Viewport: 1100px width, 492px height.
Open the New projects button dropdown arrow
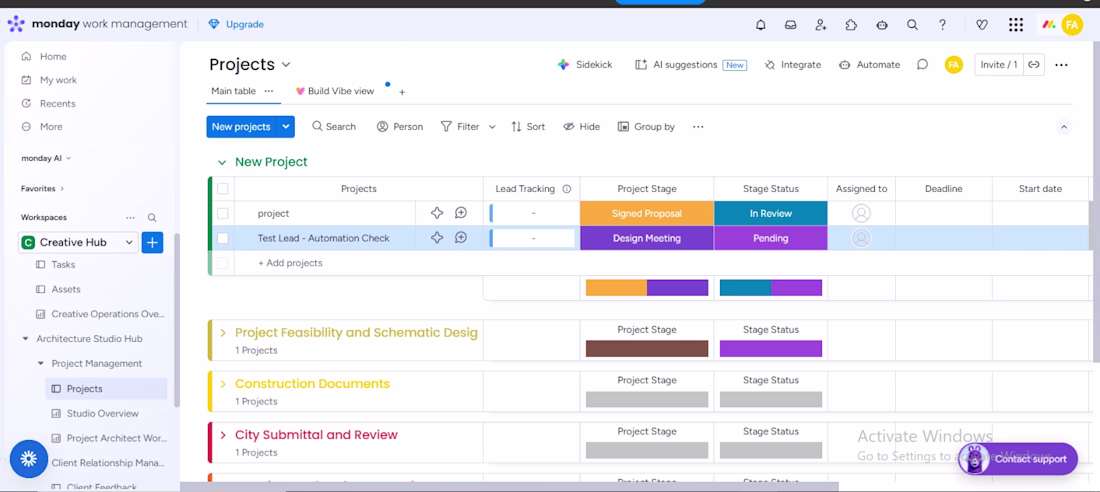[286, 127]
